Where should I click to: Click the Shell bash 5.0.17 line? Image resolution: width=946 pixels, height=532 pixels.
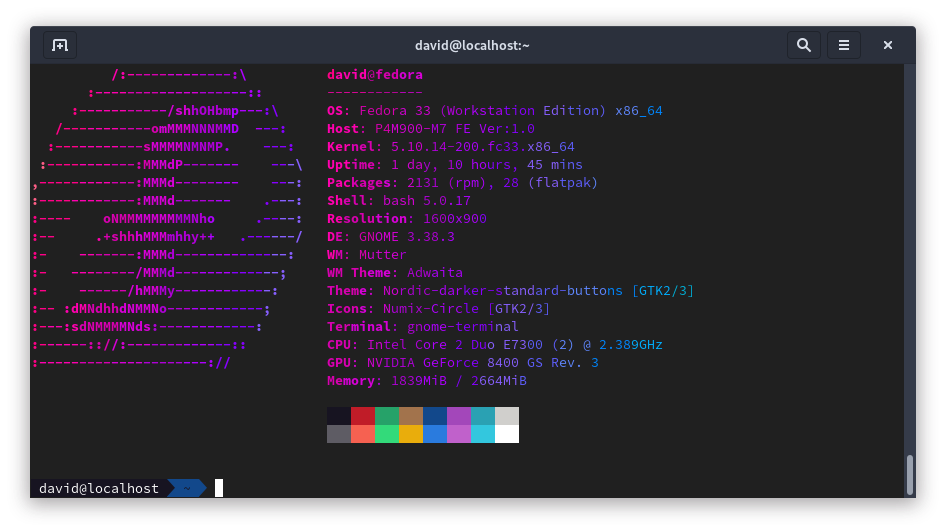tap(399, 201)
